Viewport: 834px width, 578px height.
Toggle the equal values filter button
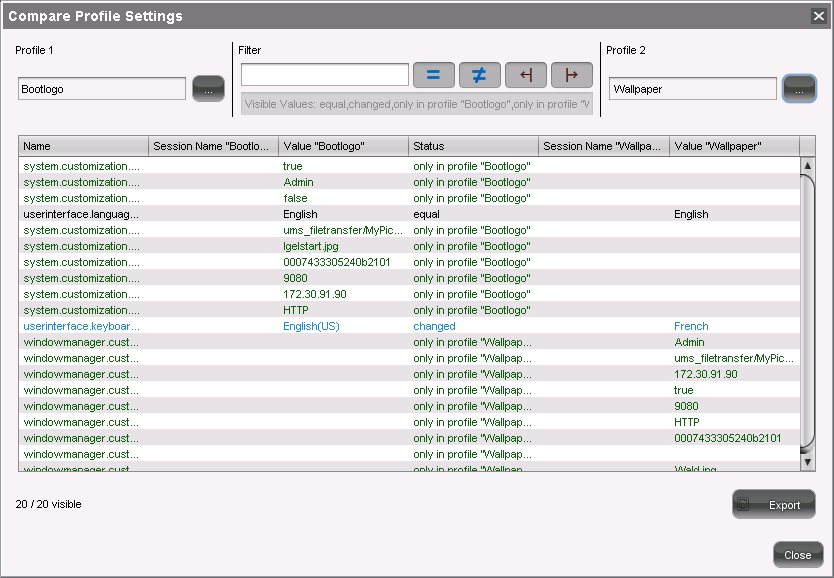(434, 75)
